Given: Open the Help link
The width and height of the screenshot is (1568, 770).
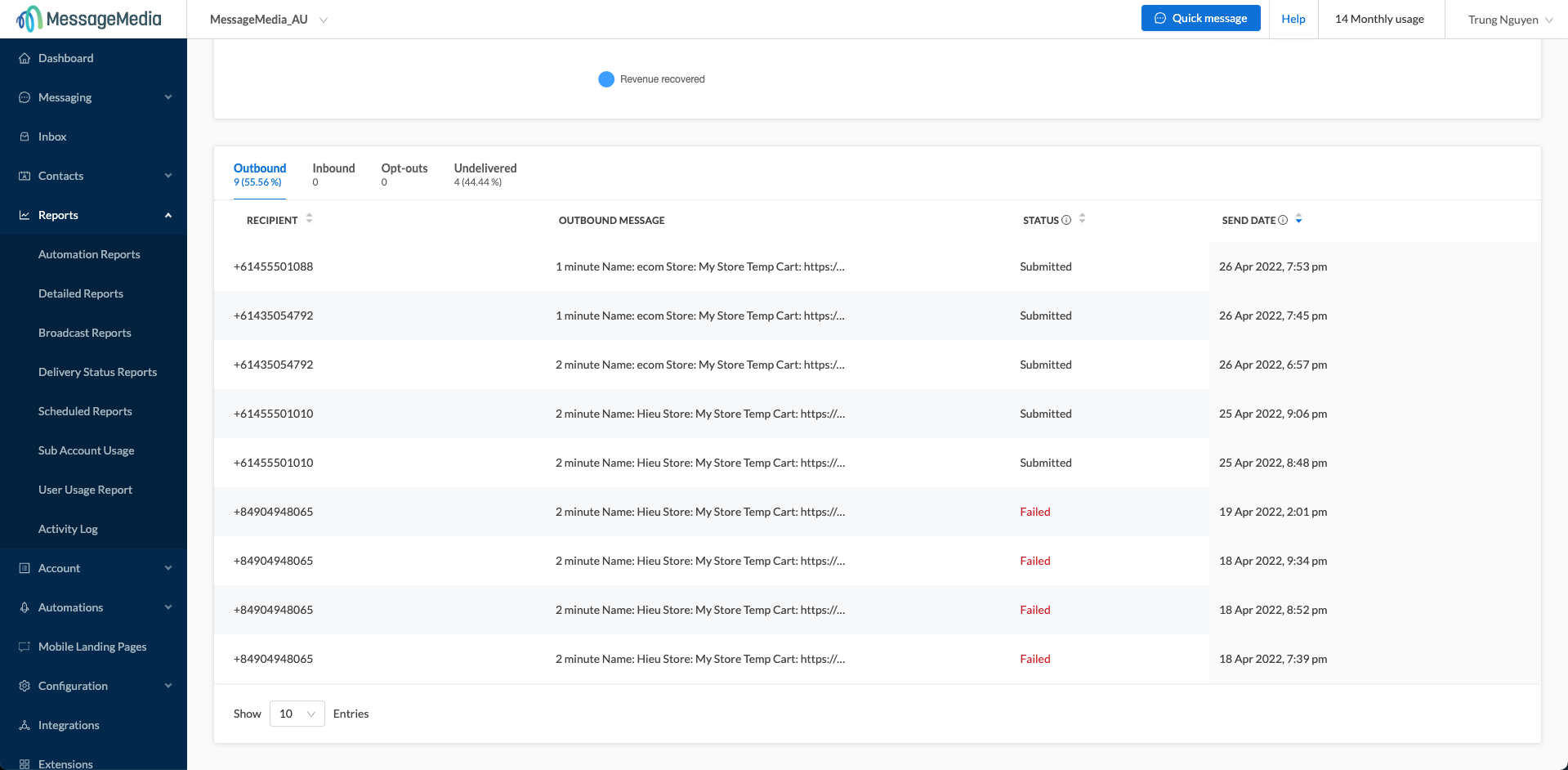Looking at the screenshot, I should pos(1293,19).
